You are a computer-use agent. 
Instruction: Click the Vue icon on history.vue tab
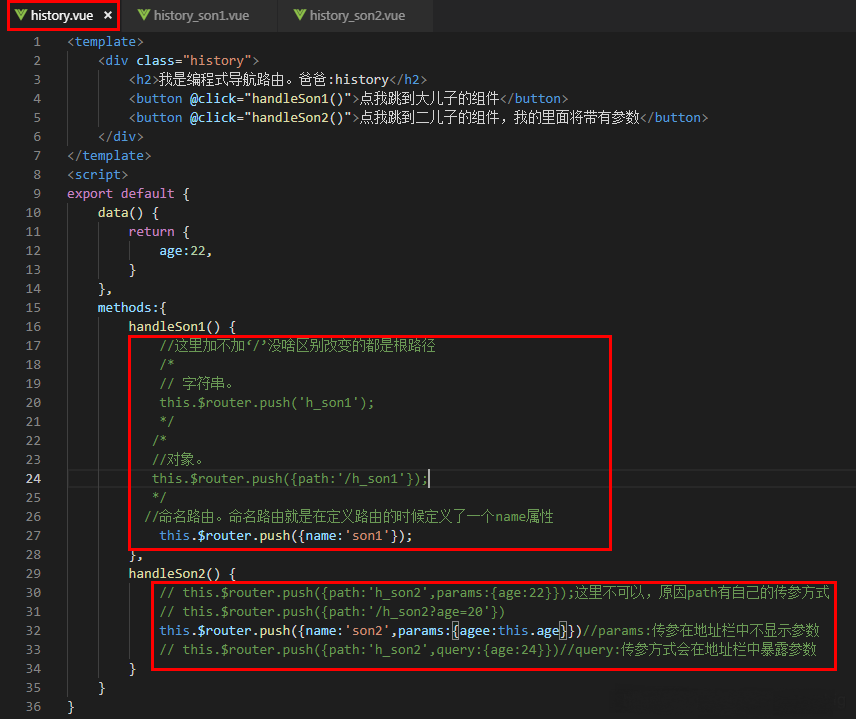(x=21, y=15)
